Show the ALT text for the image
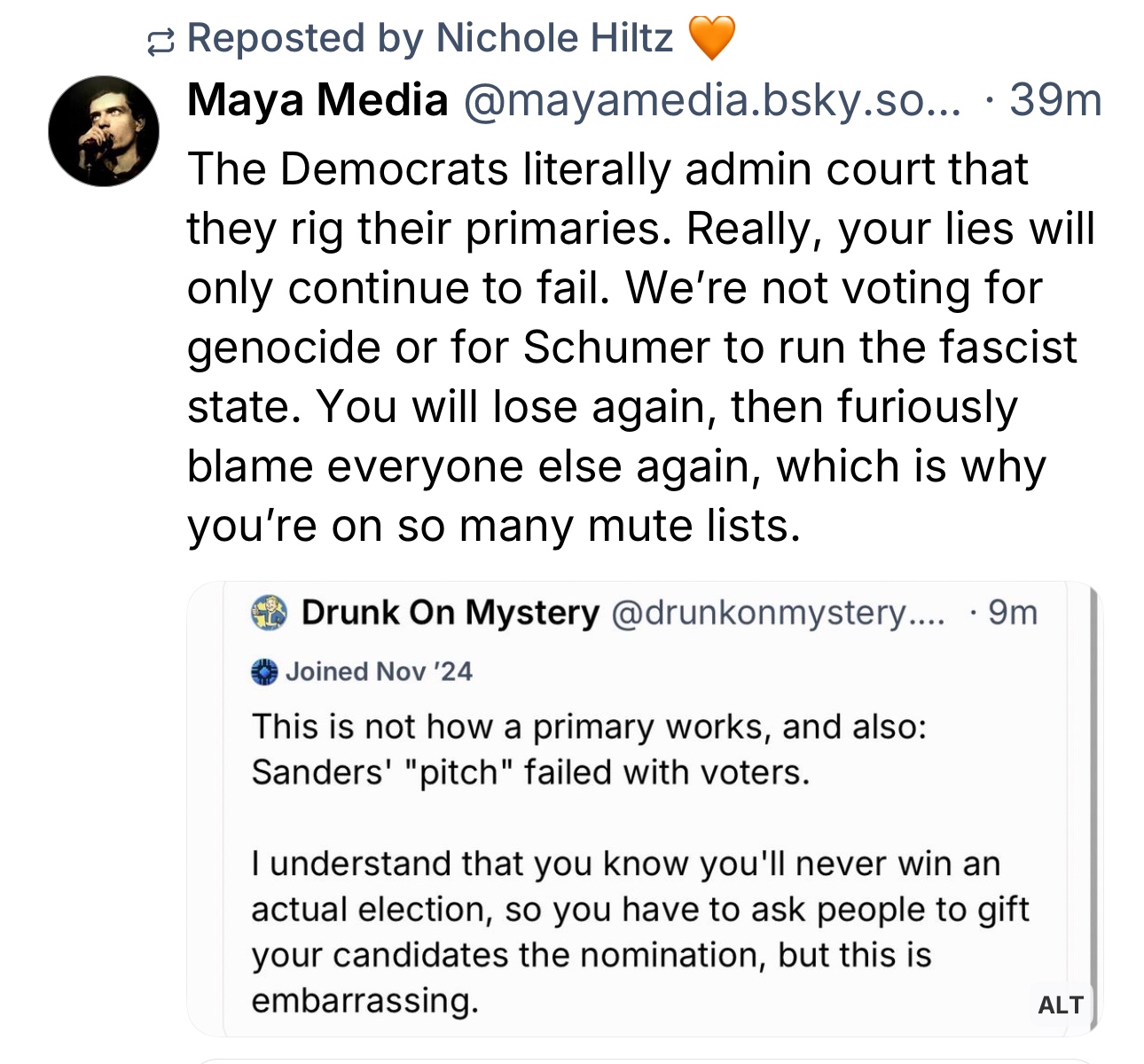The width and height of the screenshot is (1144, 1064). pos(1060,1005)
